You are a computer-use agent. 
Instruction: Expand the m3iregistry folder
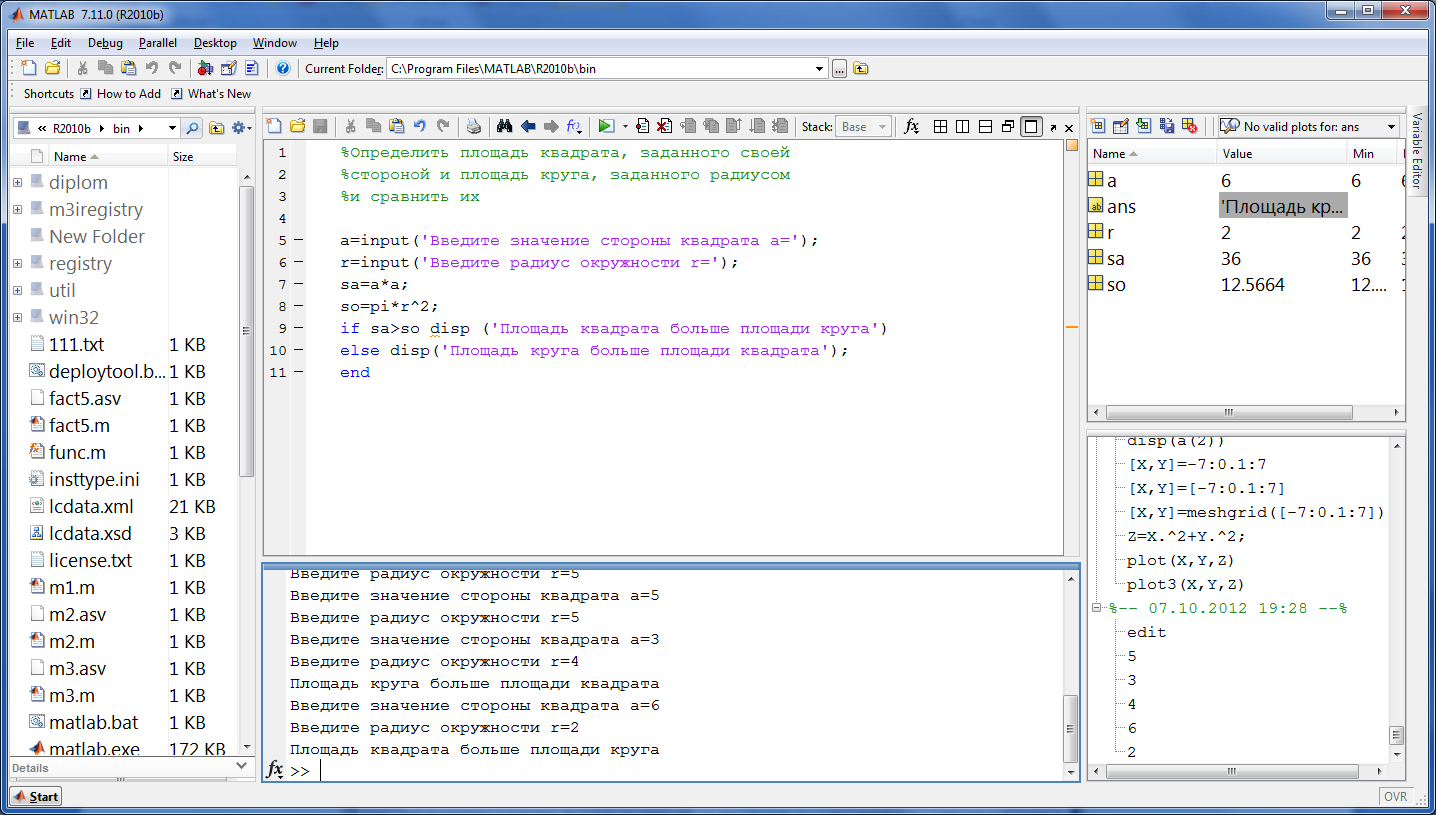18,209
